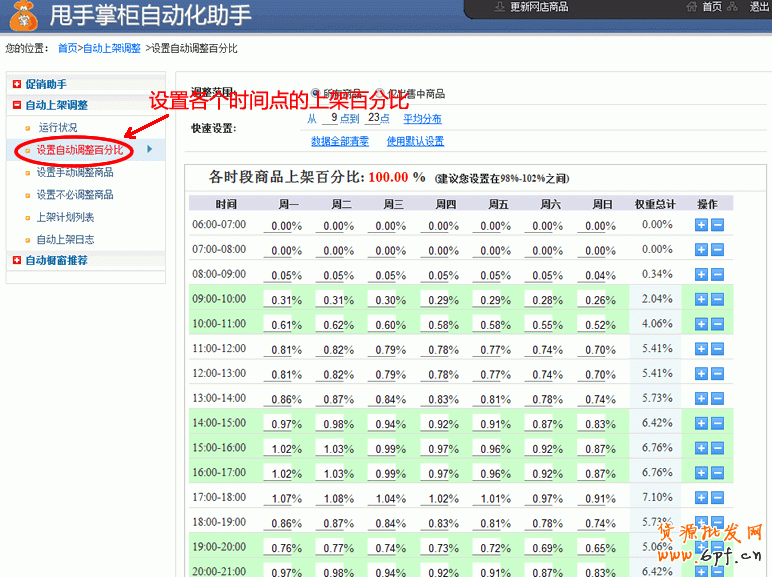
Task: Click the plus icon in the 06:00-07:00 row
Action: 701,225
